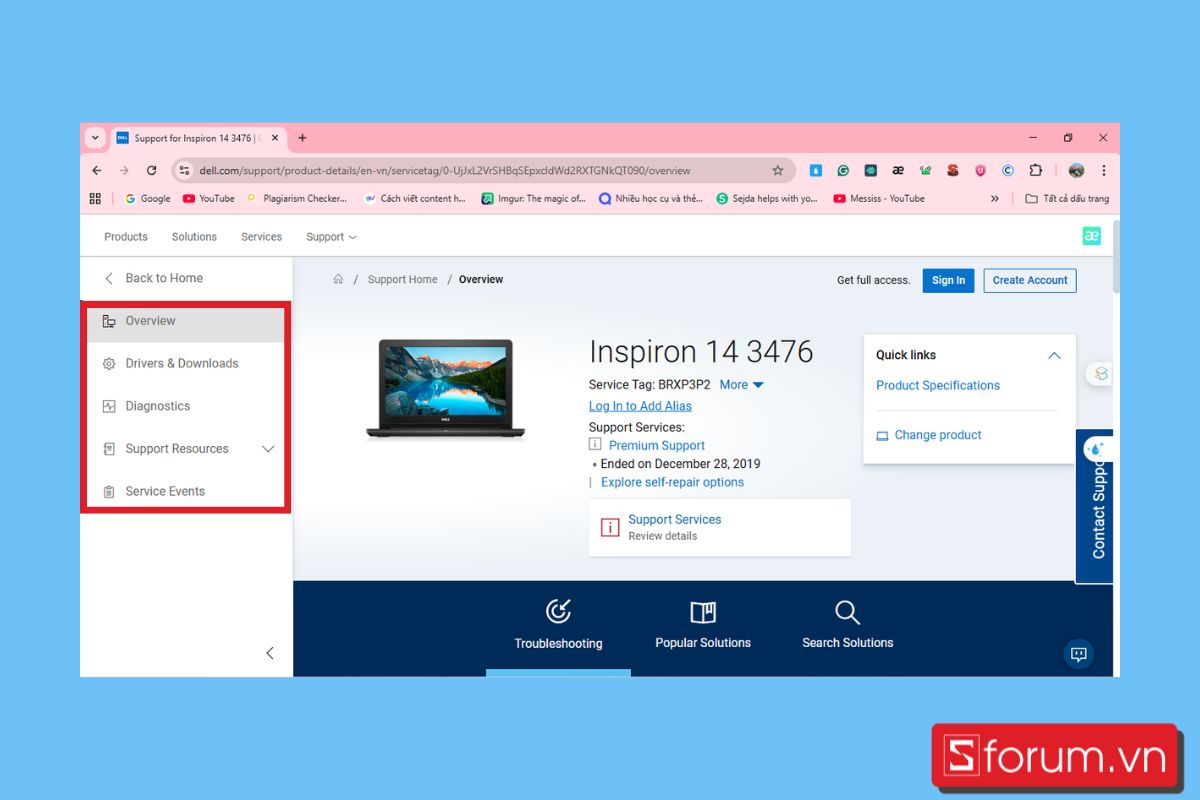Expand the More dropdown by Service Tag
This screenshot has height=800, width=1200.
click(x=741, y=385)
